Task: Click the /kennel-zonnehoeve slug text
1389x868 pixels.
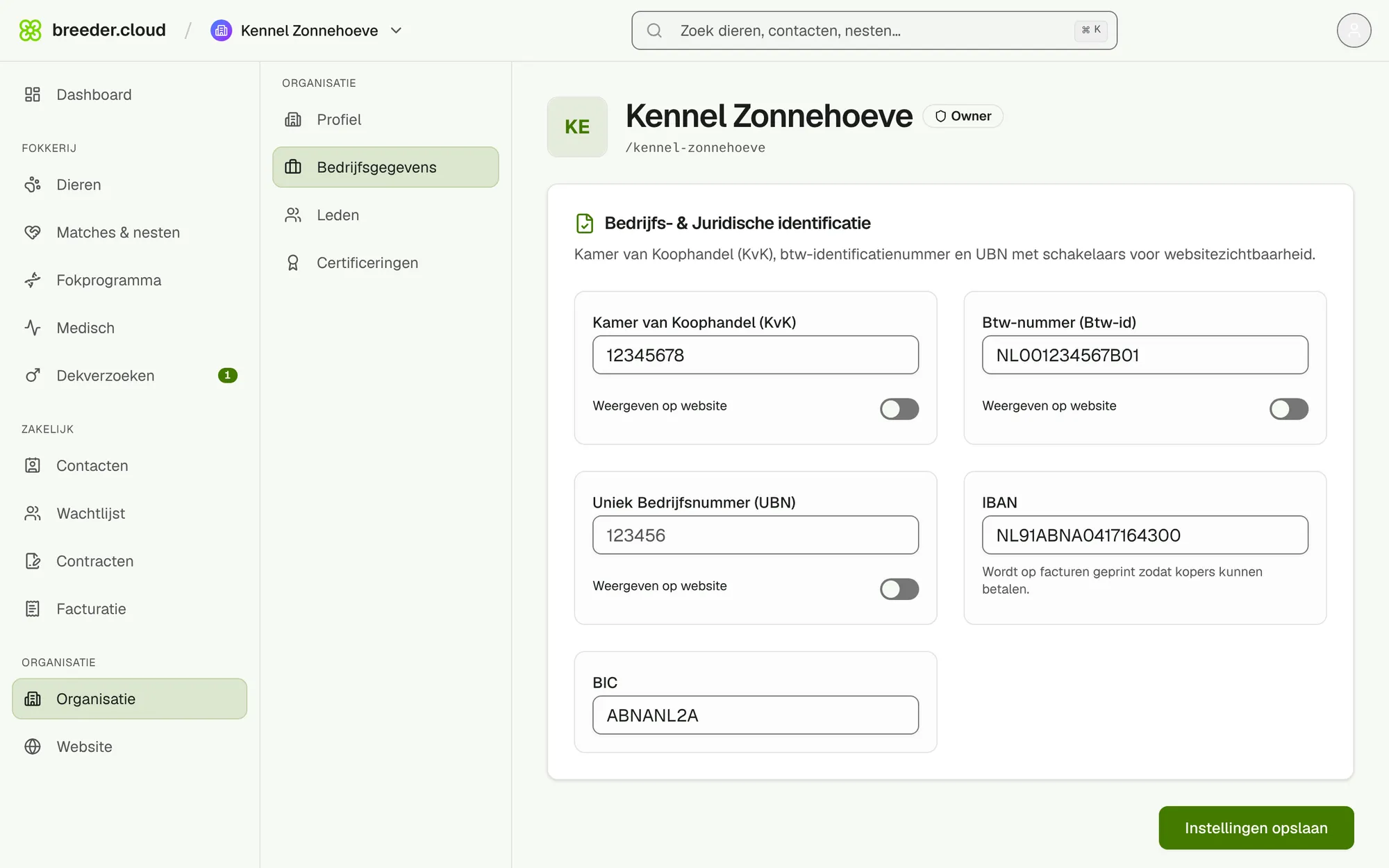Action: click(x=695, y=147)
